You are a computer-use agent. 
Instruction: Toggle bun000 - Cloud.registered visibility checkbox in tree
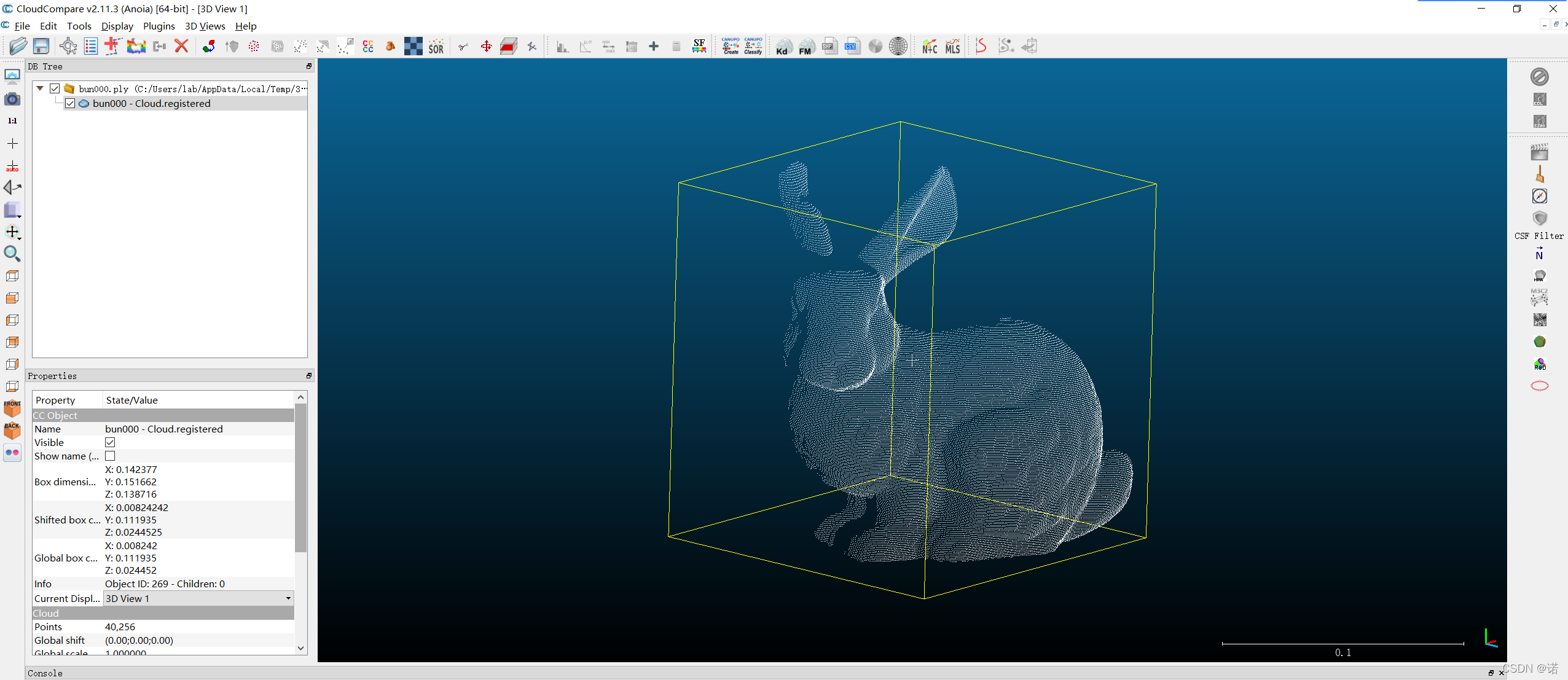(x=70, y=103)
